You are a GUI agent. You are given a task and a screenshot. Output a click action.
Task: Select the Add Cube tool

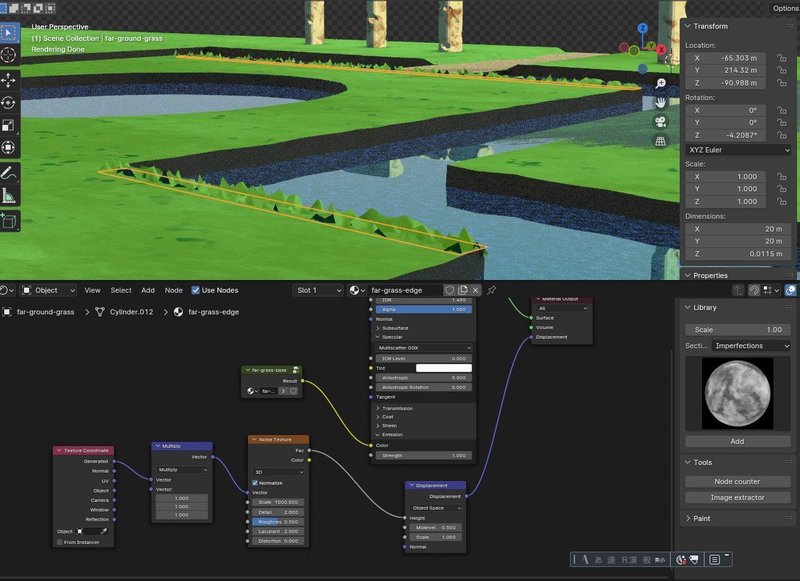coord(9,221)
